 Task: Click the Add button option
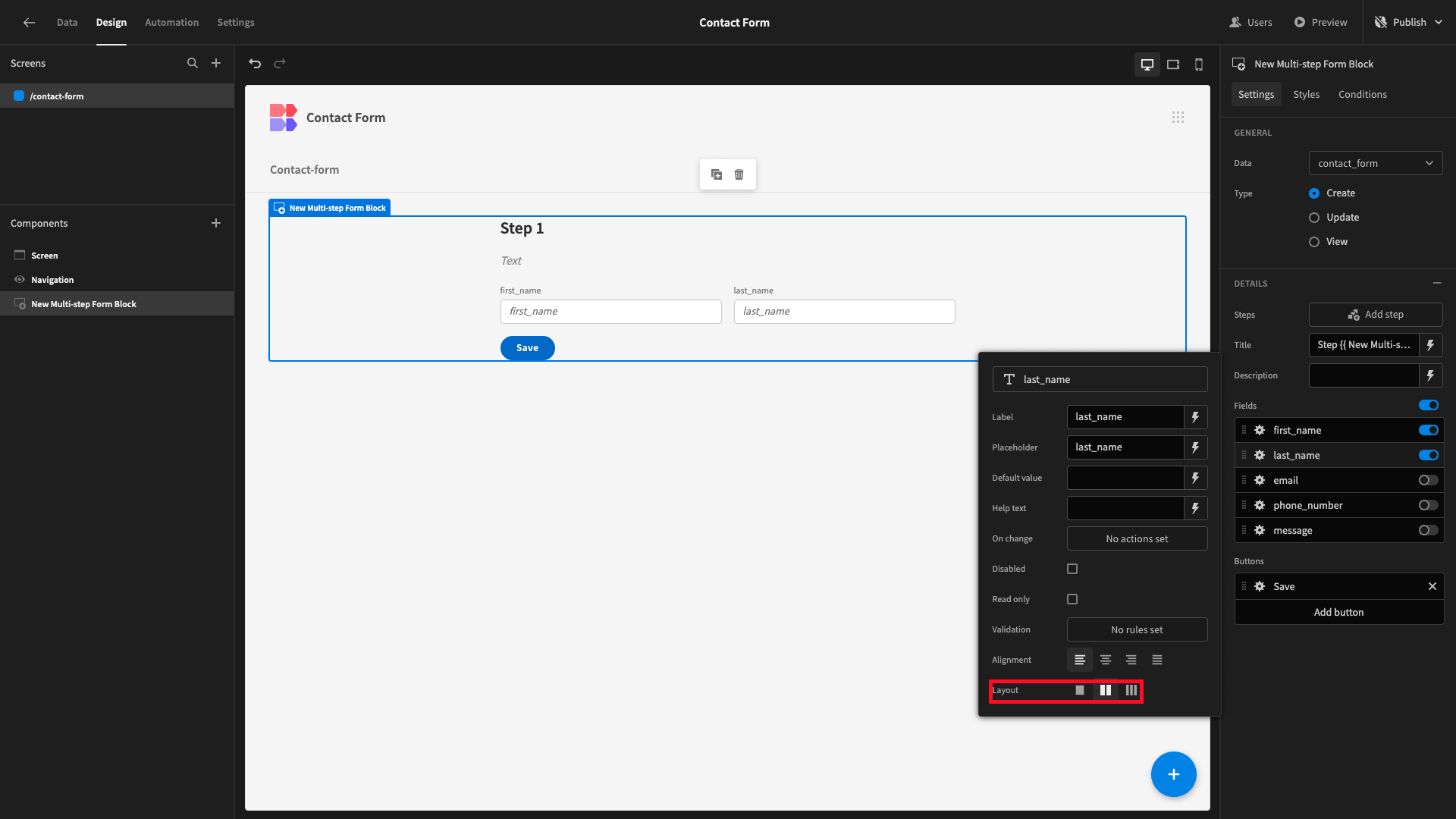(x=1339, y=612)
